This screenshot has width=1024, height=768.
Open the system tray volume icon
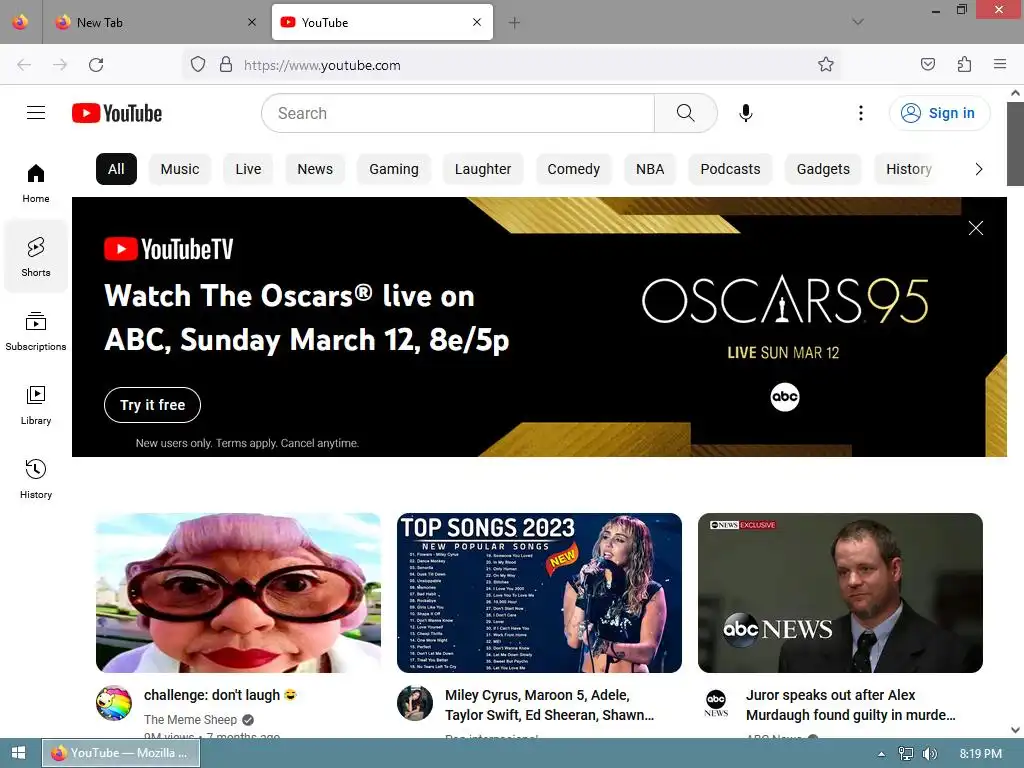point(929,754)
